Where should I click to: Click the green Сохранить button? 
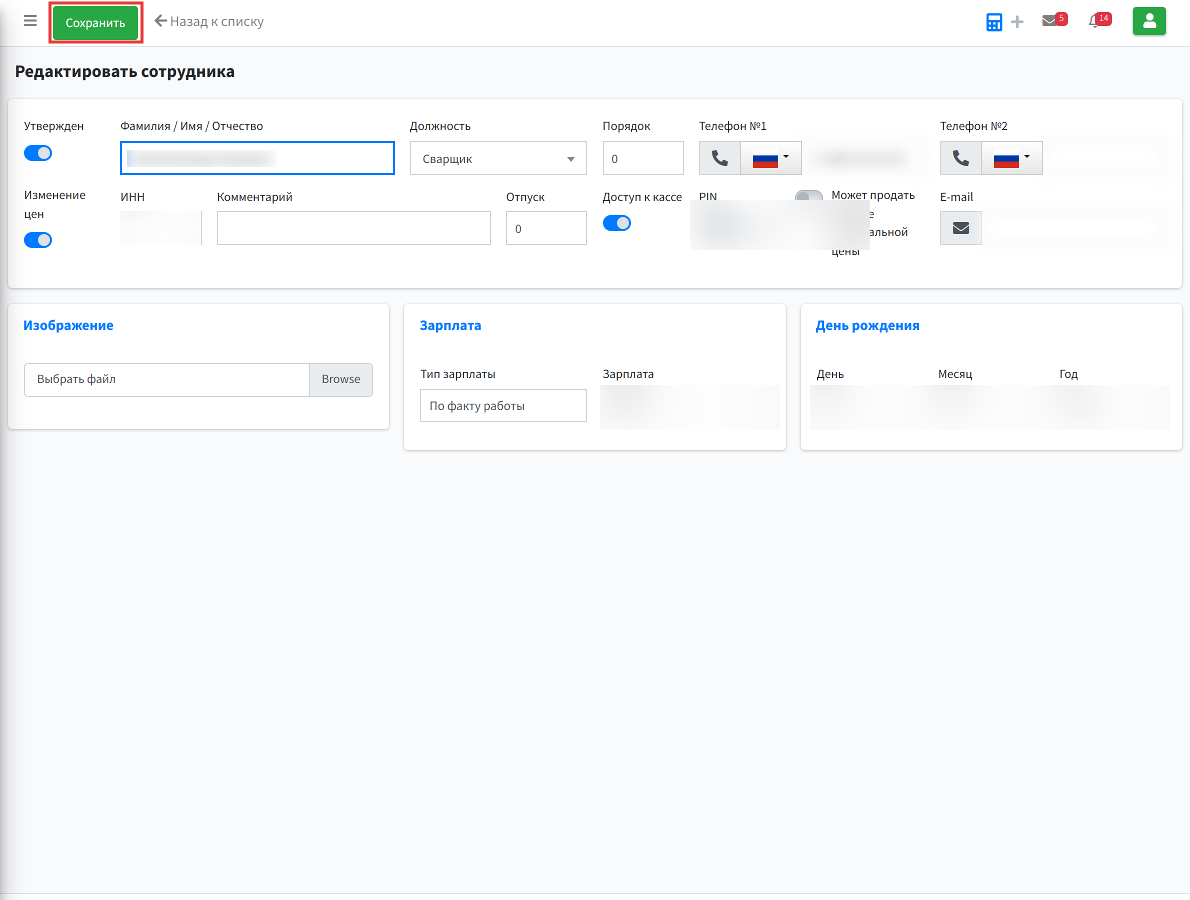point(96,23)
